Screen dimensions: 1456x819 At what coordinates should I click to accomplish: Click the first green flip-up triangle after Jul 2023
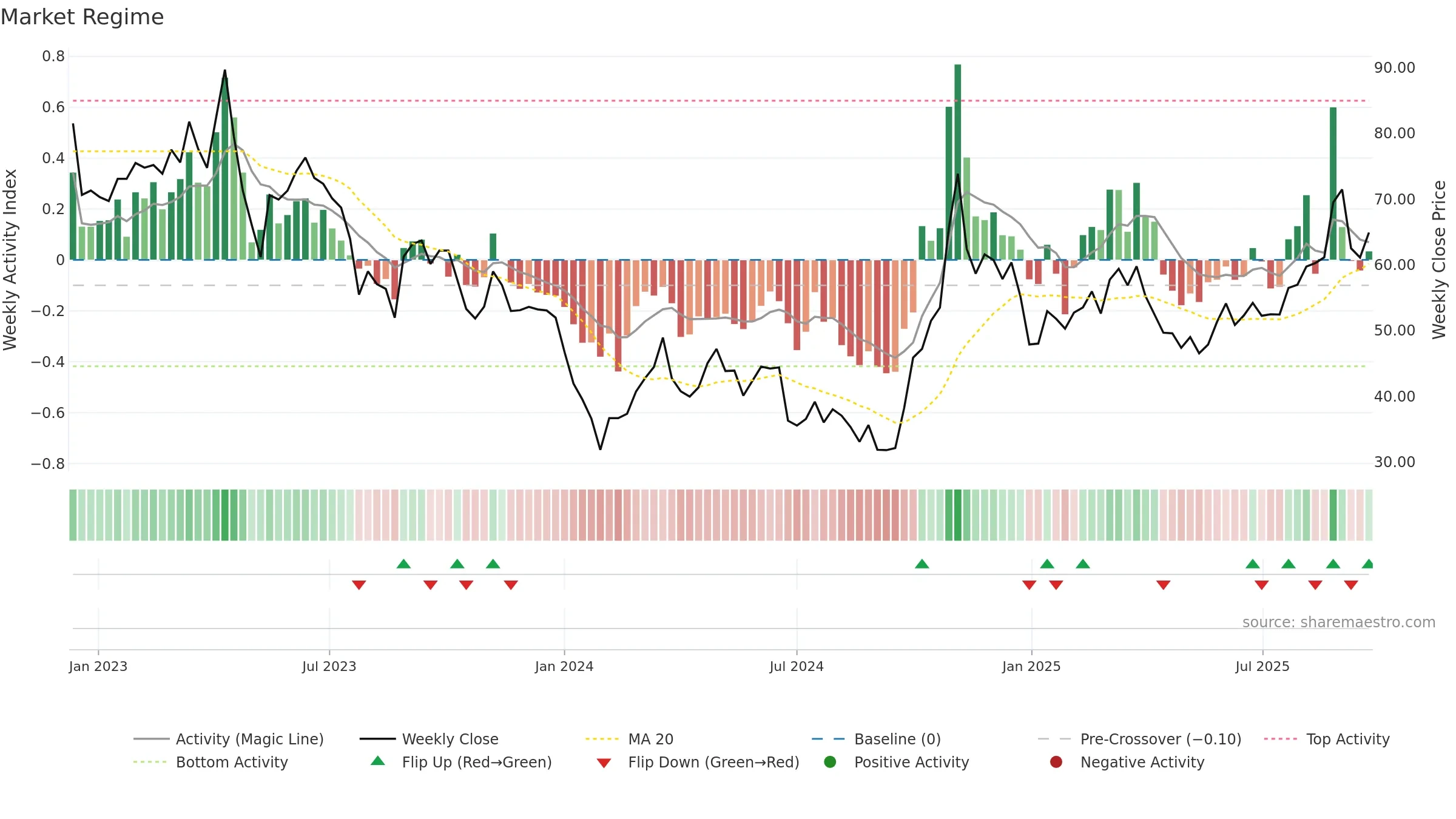[x=403, y=564]
